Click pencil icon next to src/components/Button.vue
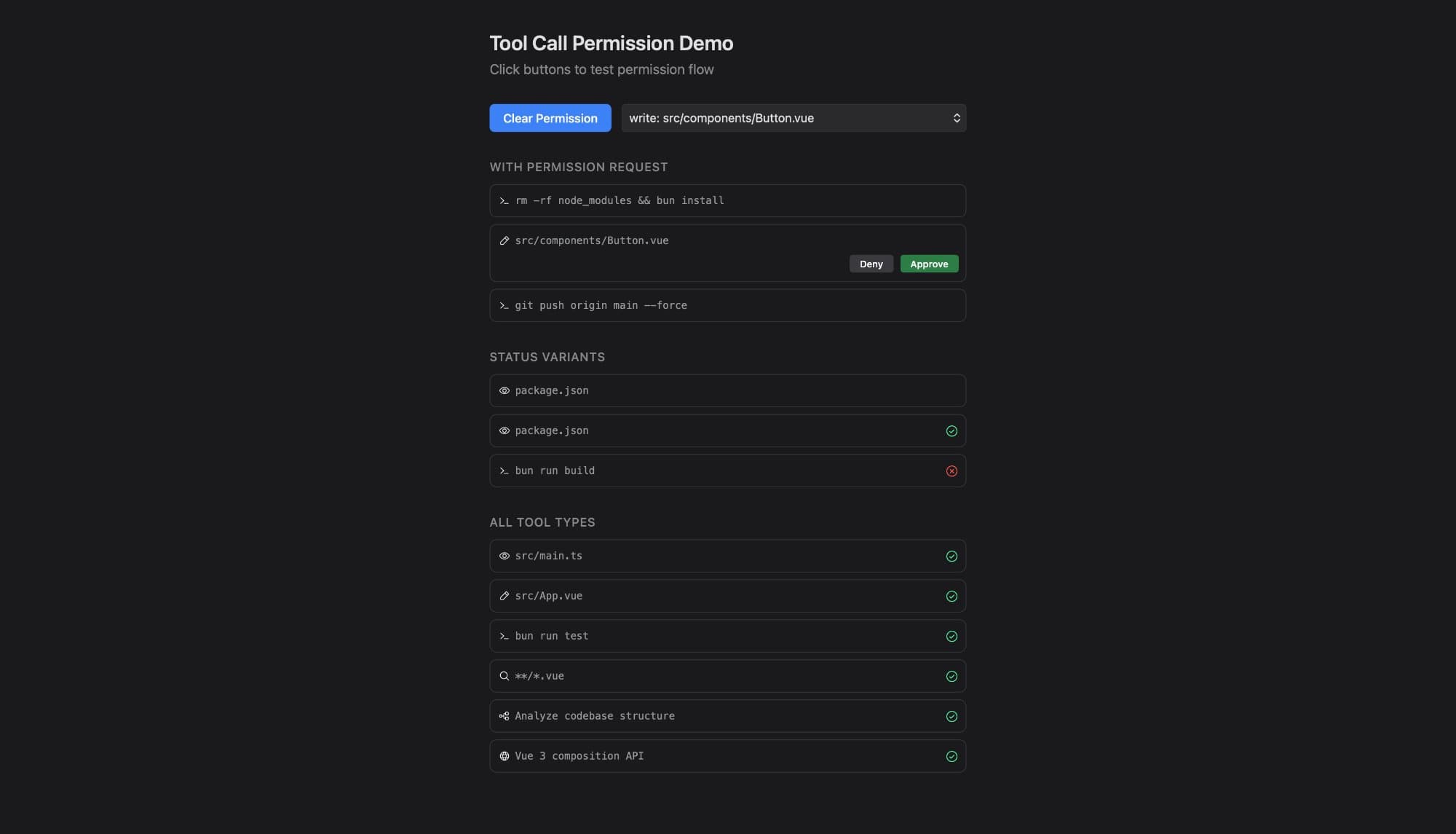 (504, 241)
